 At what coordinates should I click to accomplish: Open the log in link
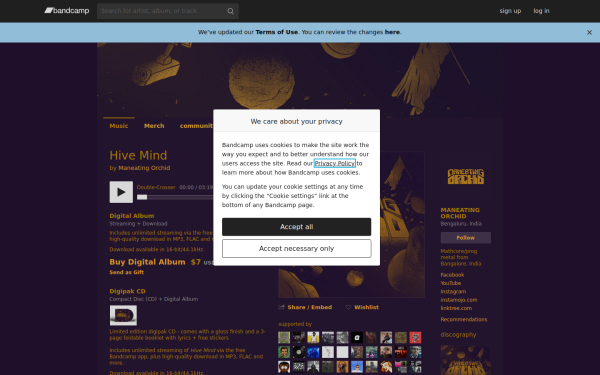click(541, 11)
